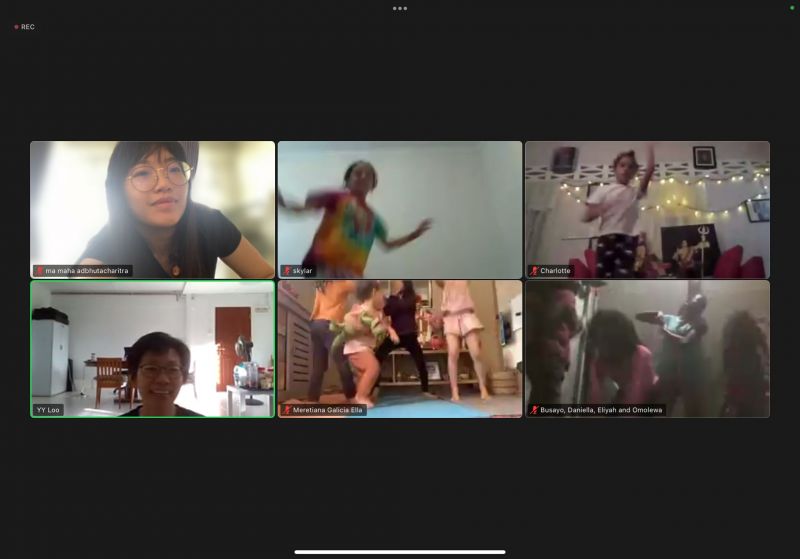Viewport: 800px width, 559px height.
Task: Select Busayo, Daniella, Eliyah and Omolewa's tile
Action: 647,349
